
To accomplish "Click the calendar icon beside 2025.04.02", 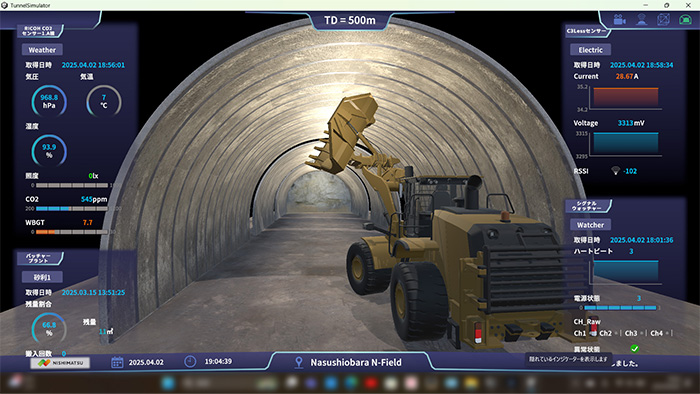I will [117, 362].
